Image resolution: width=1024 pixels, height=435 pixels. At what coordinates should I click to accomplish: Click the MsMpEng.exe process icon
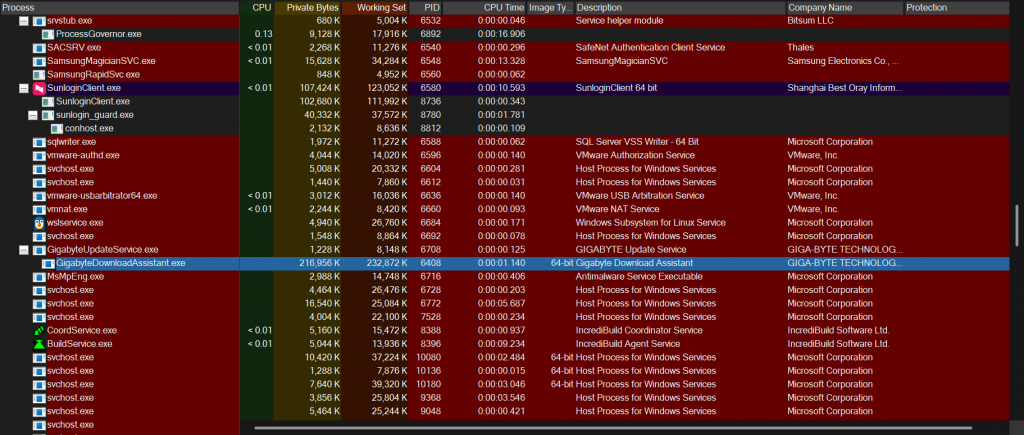[x=39, y=277]
